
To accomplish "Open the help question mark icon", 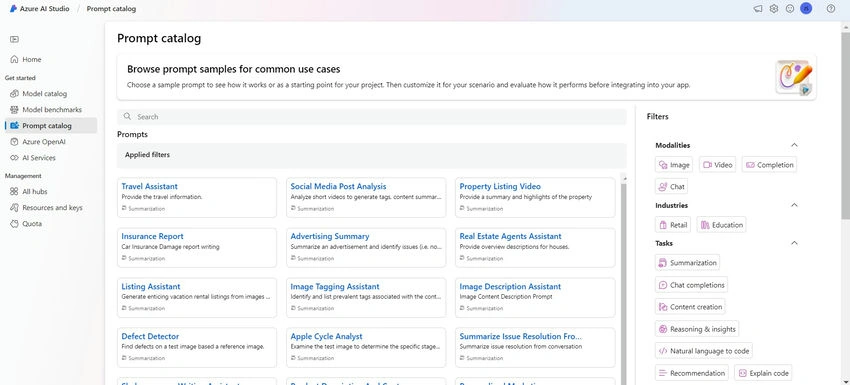I will [x=831, y=9].
